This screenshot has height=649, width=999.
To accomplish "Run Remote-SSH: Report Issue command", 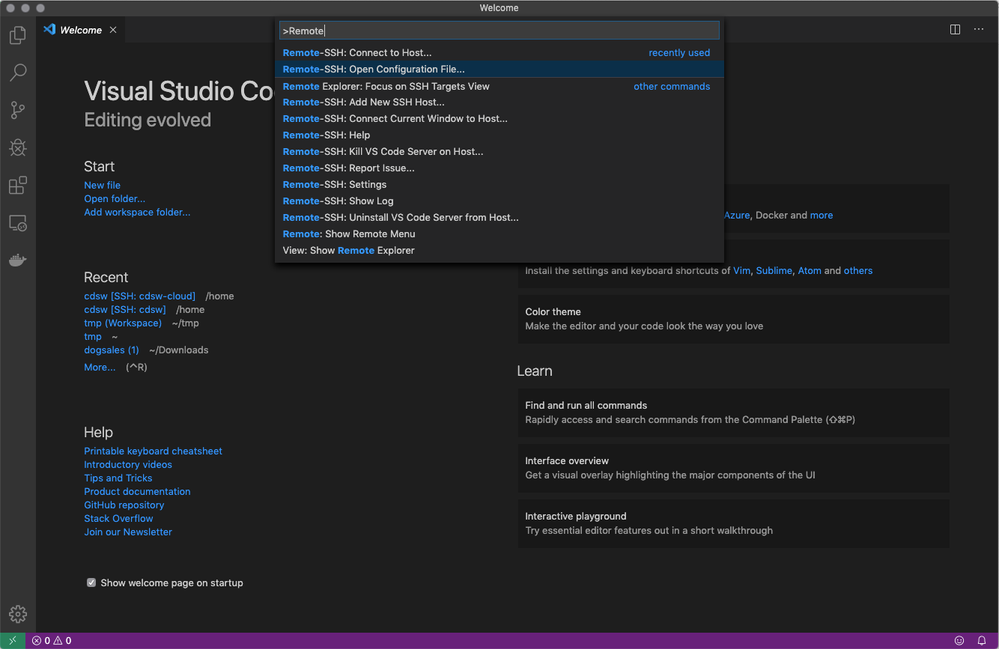I will pos(499,168).
